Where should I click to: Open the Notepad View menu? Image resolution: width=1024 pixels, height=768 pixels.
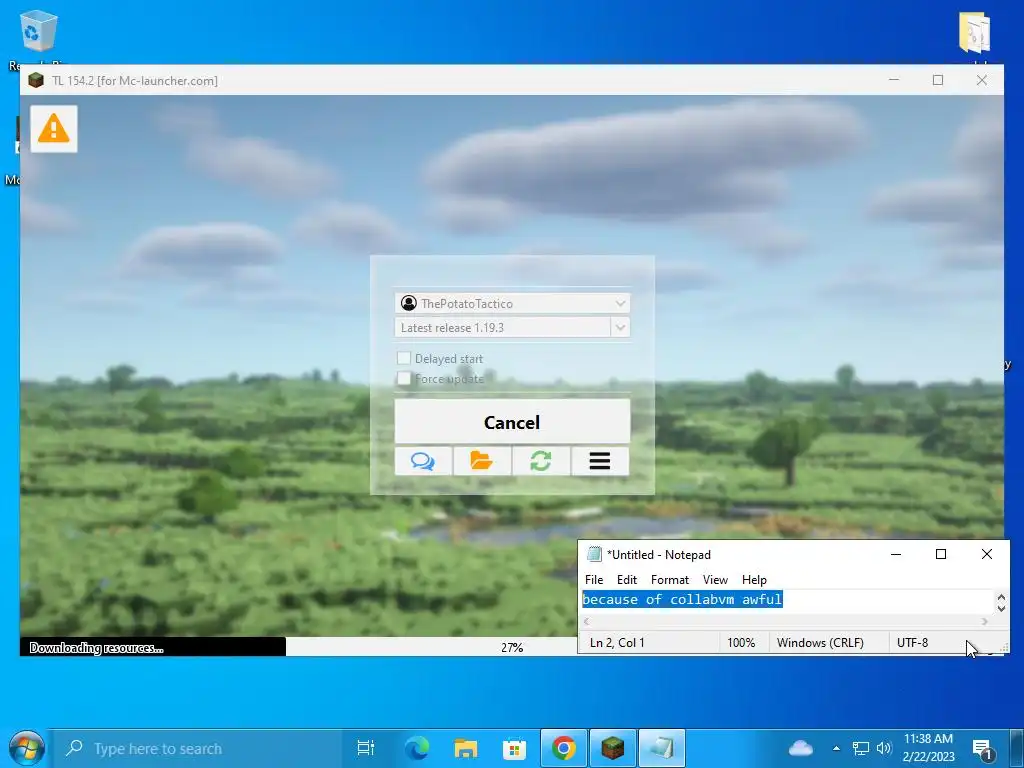point(715,580)
